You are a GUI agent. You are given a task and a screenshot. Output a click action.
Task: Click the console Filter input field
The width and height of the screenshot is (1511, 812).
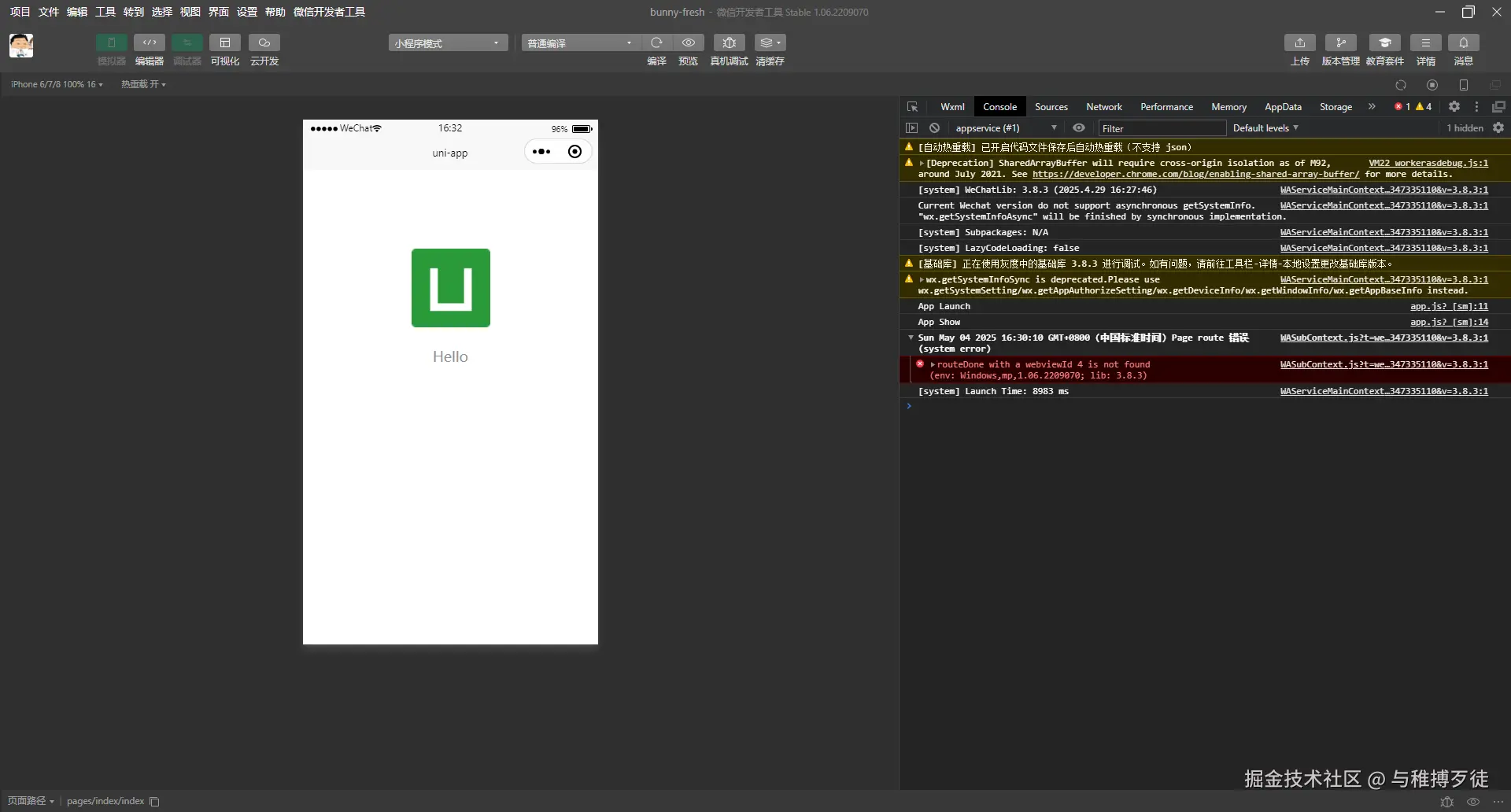point(1161,128)
